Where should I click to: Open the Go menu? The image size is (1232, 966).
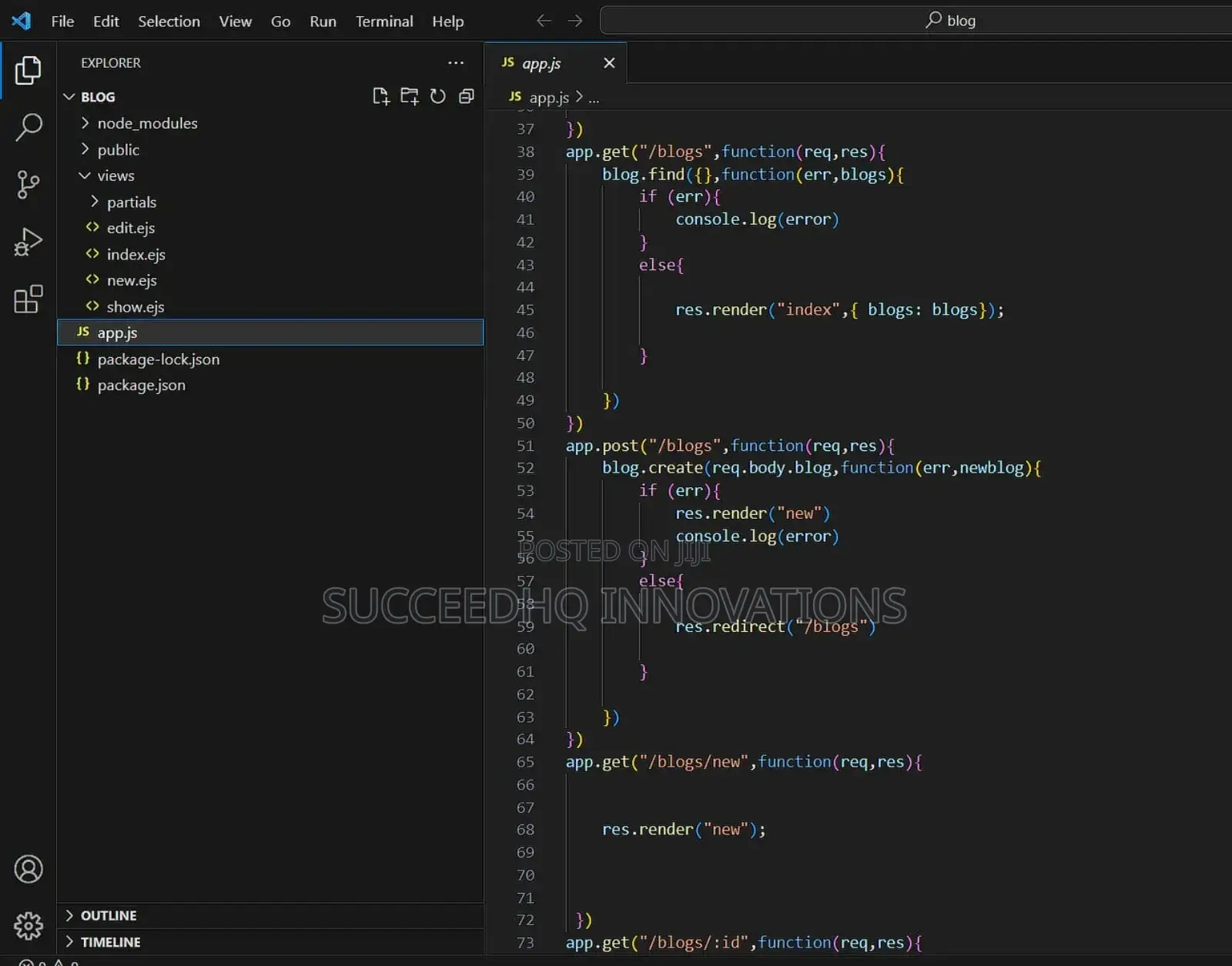[x=280, y=22]
